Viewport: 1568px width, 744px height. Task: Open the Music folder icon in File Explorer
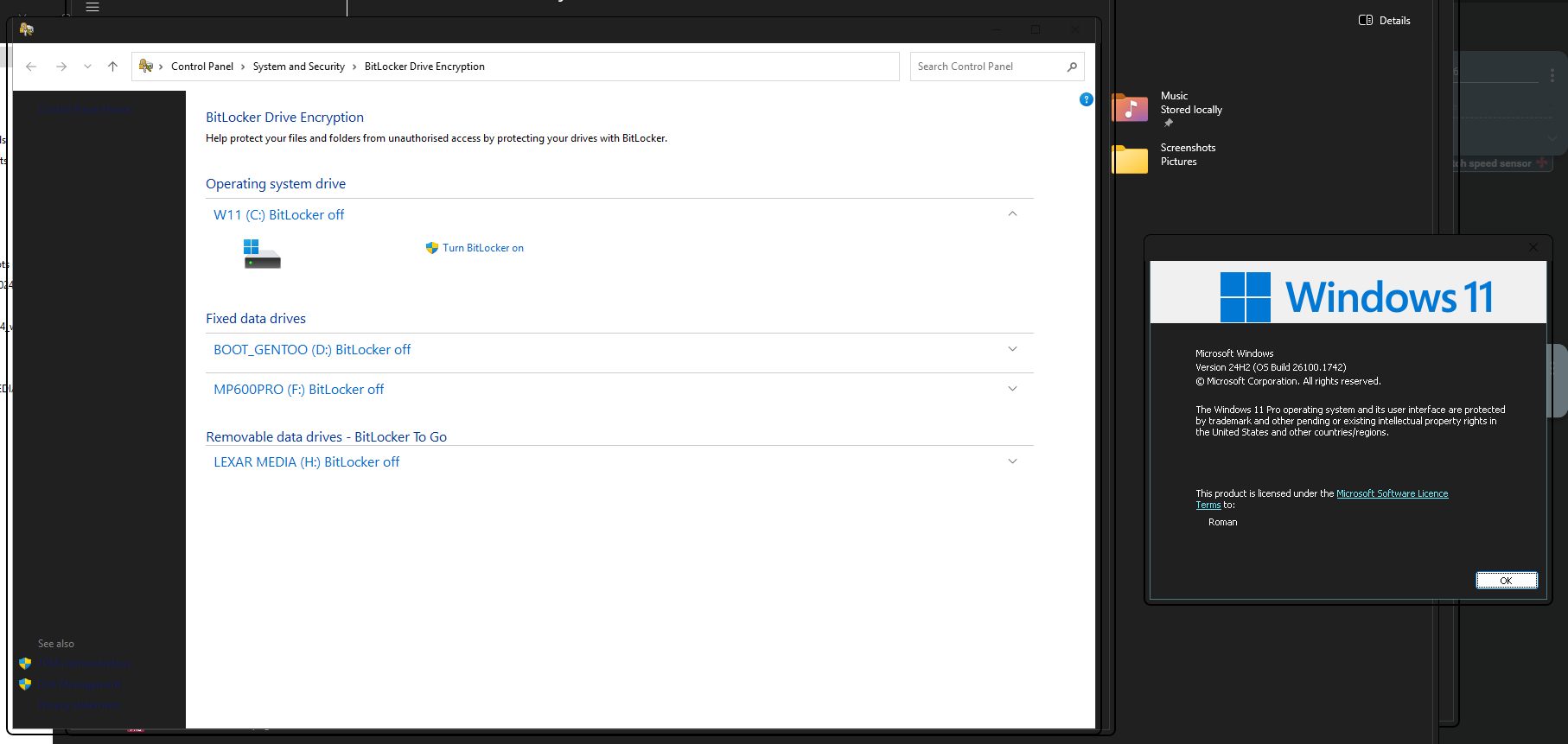click(1130, 108)
